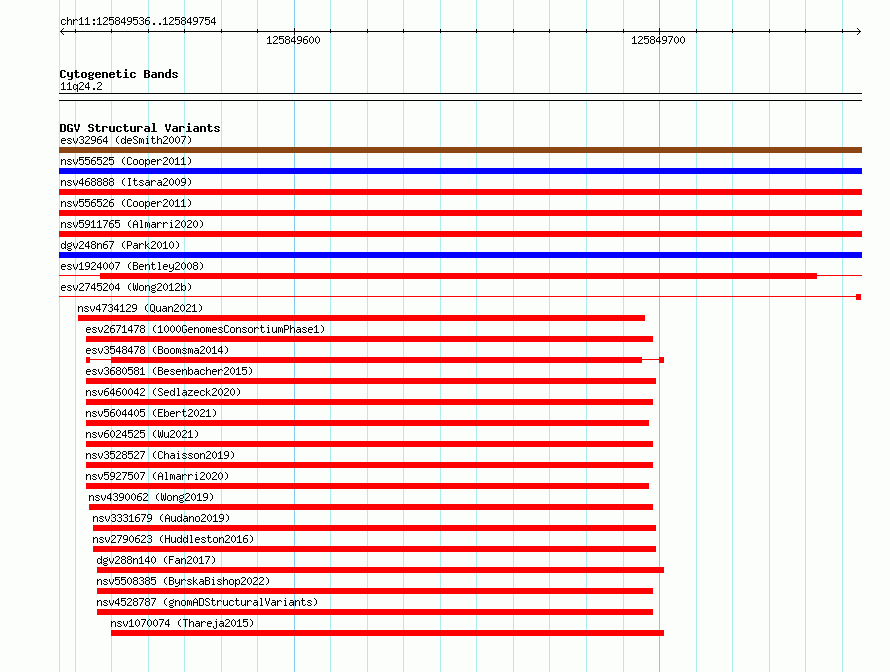Select the nsv2790623 (Huddleston2016) label
This screenshot has width=890, height=672.
click(173, 539)
